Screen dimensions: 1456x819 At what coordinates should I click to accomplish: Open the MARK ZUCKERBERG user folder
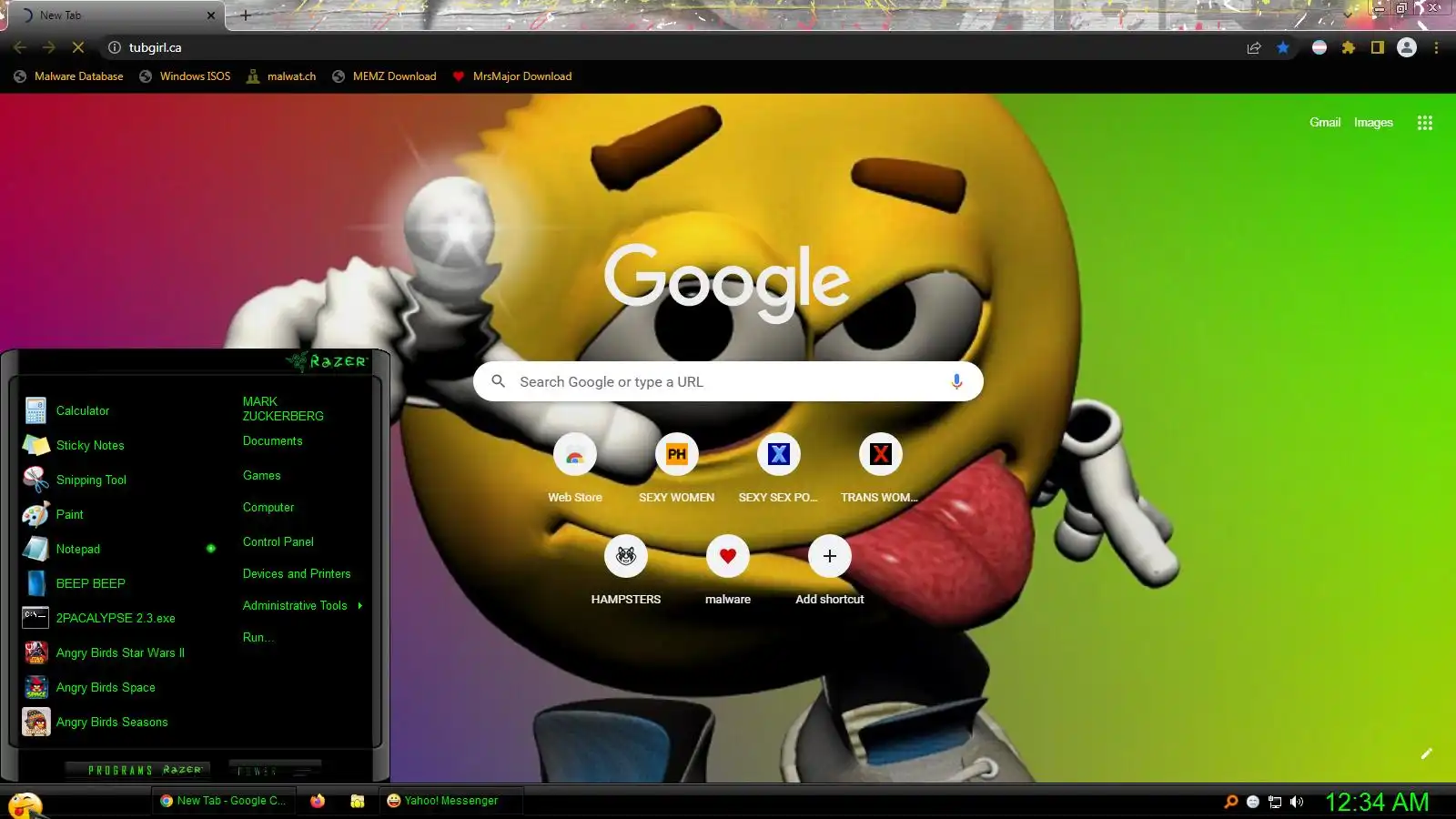(x=283, y=409)
